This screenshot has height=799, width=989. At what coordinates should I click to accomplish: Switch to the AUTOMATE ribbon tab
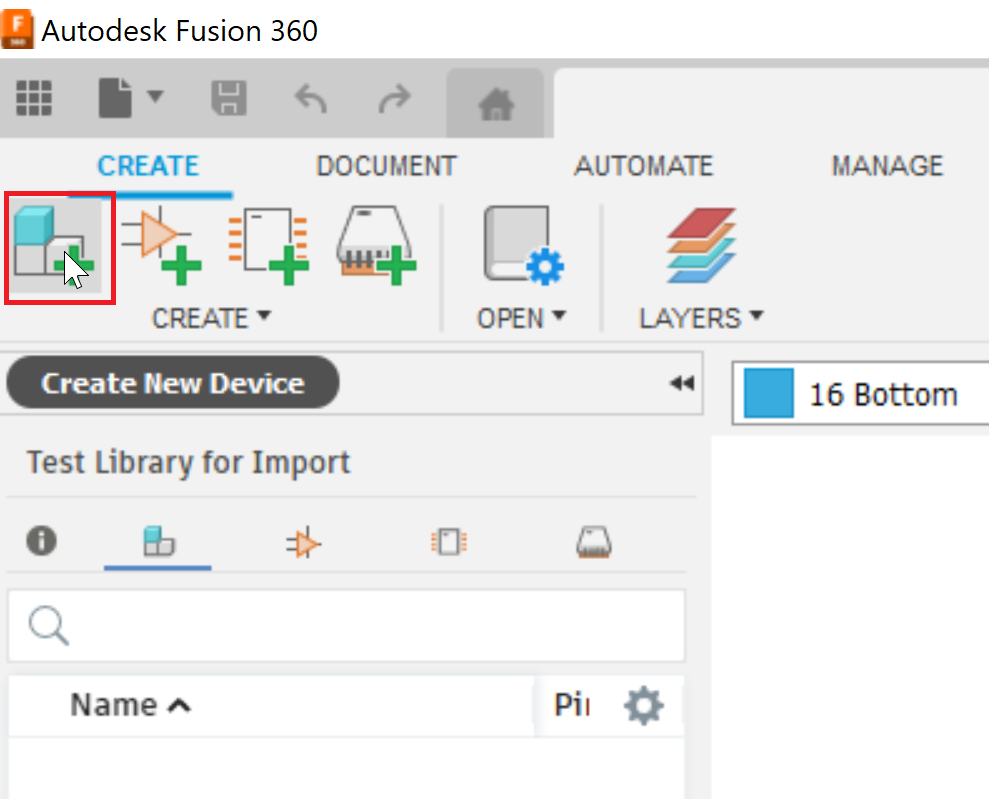tap(643, 166)
